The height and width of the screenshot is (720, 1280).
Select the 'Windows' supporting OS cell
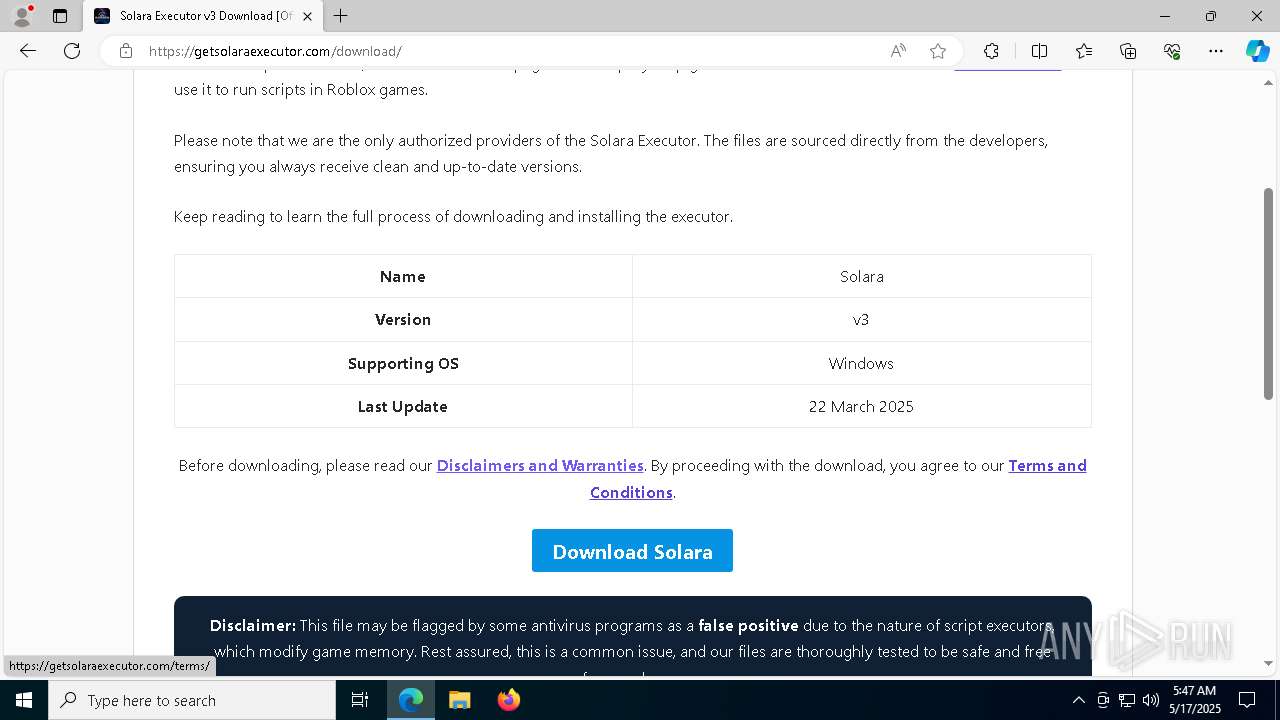[862, 363]
